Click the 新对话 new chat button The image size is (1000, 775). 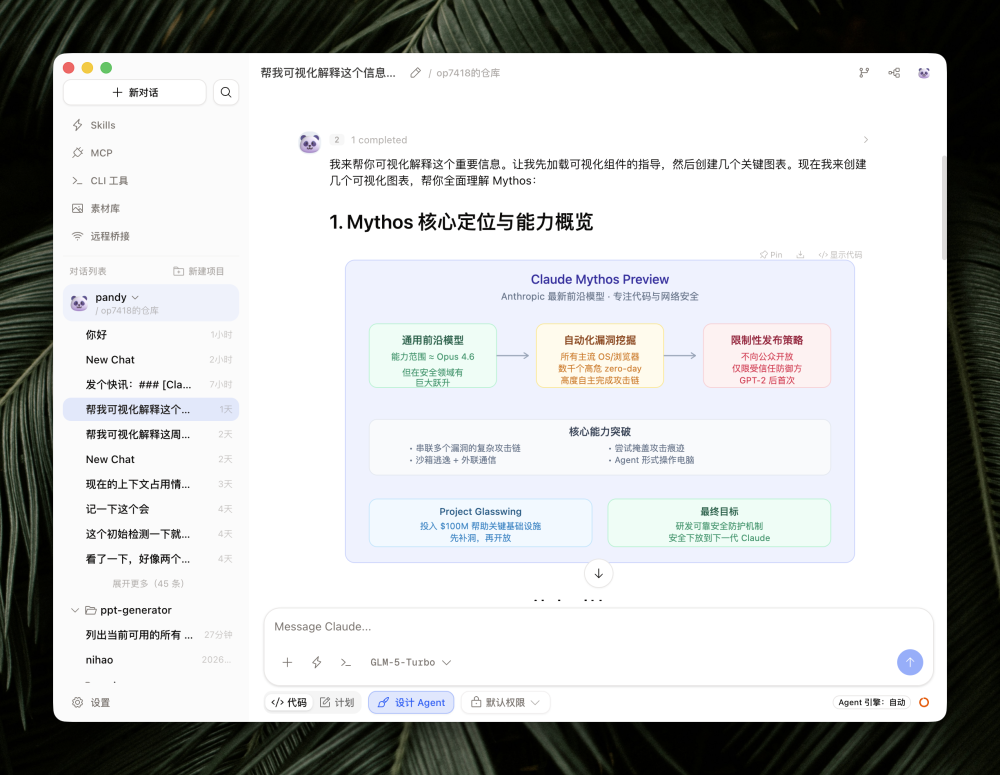click(137, 92)
